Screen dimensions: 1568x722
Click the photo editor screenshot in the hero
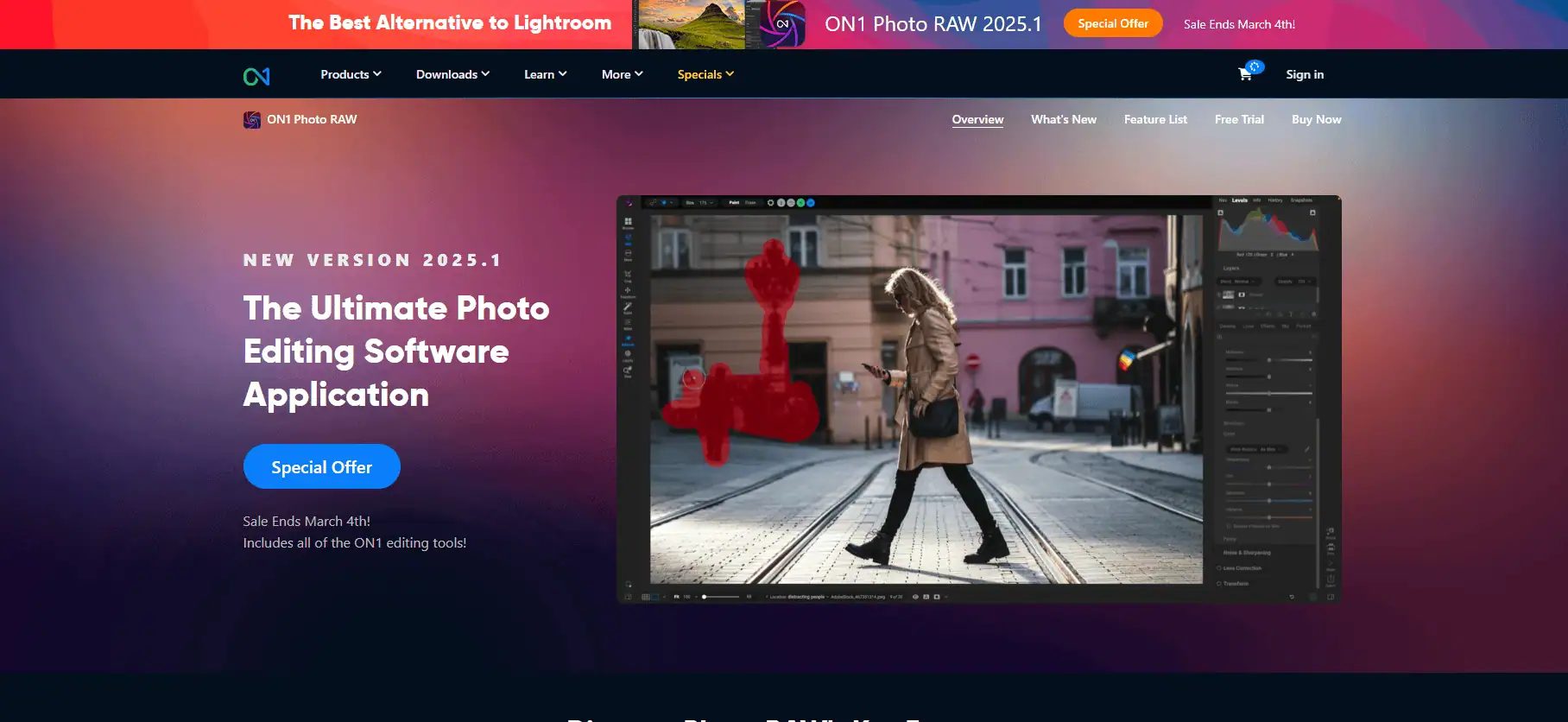click(978, 399)
